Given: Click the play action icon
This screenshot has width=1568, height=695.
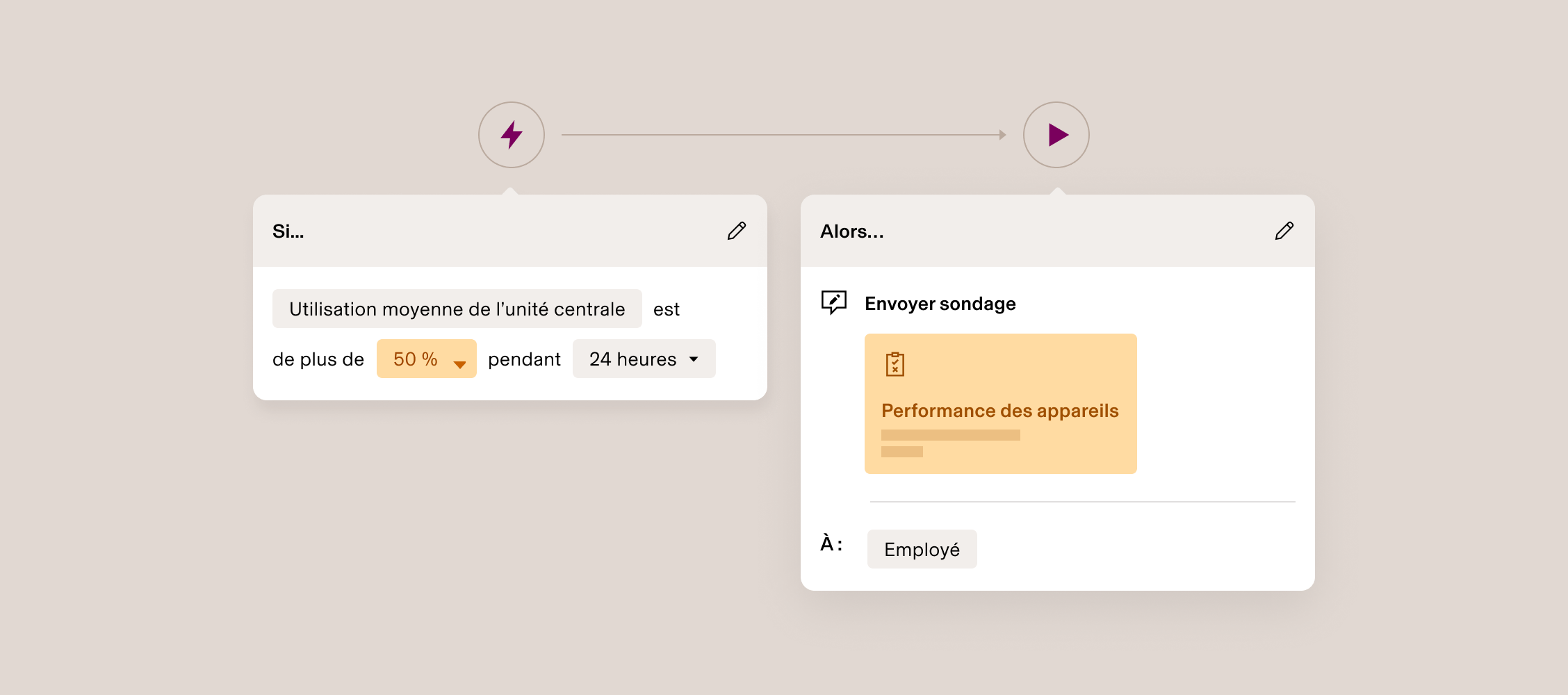Looking at the screenshot, I should pyautogui.click(x=1056, y=134).
